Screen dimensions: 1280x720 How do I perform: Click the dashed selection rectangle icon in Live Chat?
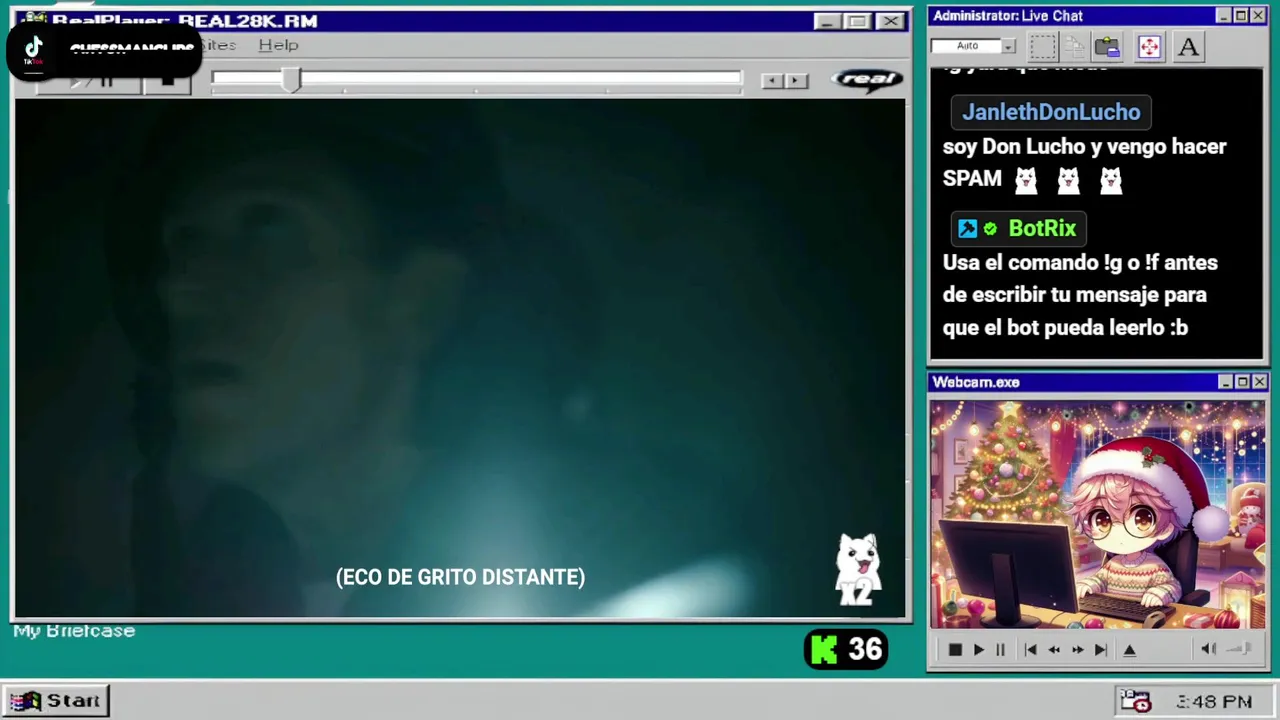click(x=1043, y=46)
